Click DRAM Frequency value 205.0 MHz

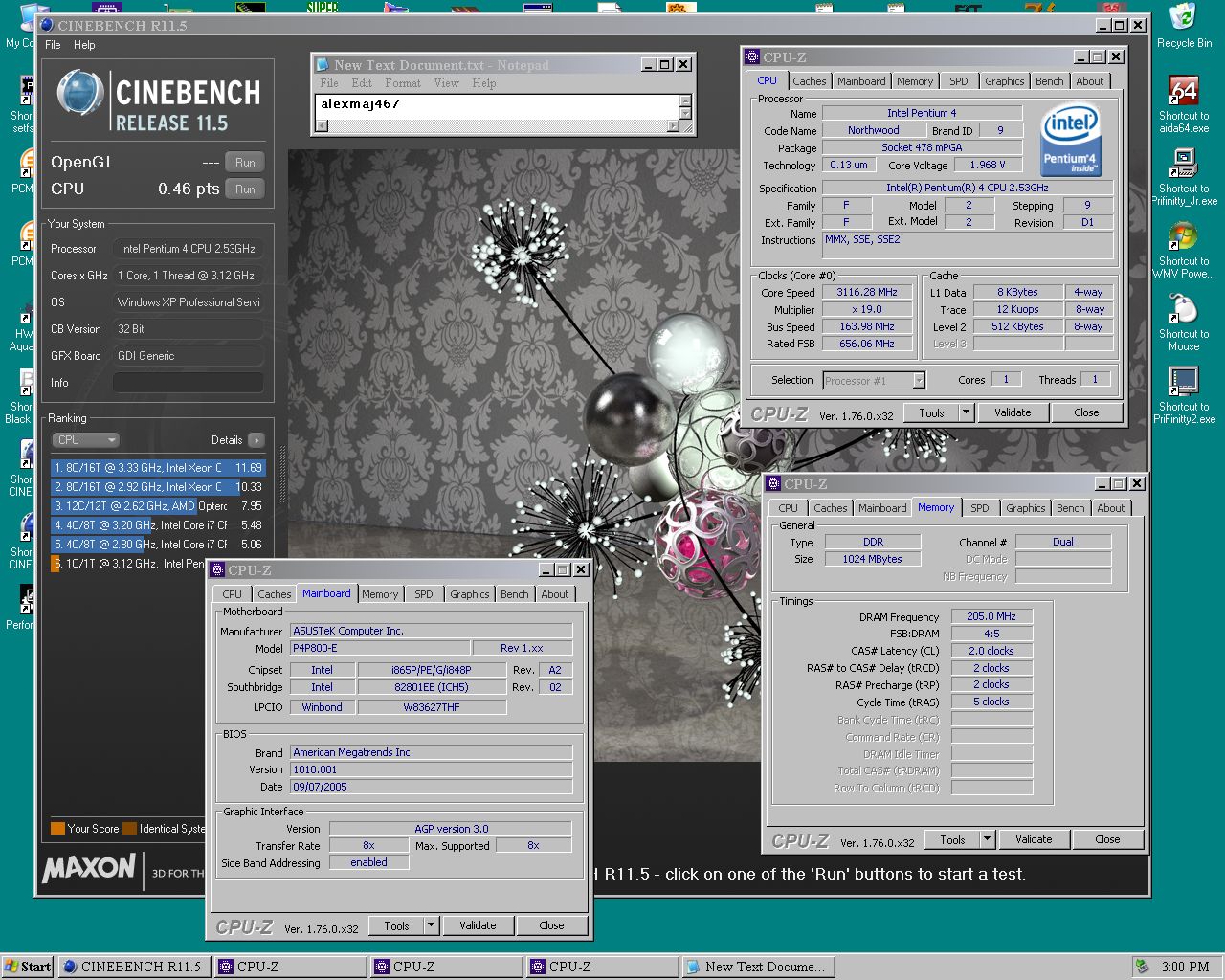991,617
